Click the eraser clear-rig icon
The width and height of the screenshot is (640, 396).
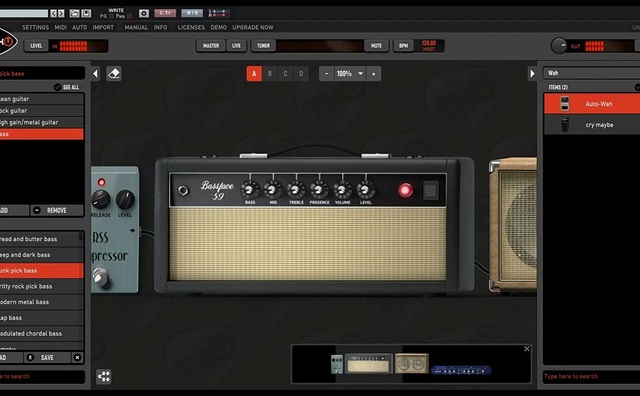114,74
